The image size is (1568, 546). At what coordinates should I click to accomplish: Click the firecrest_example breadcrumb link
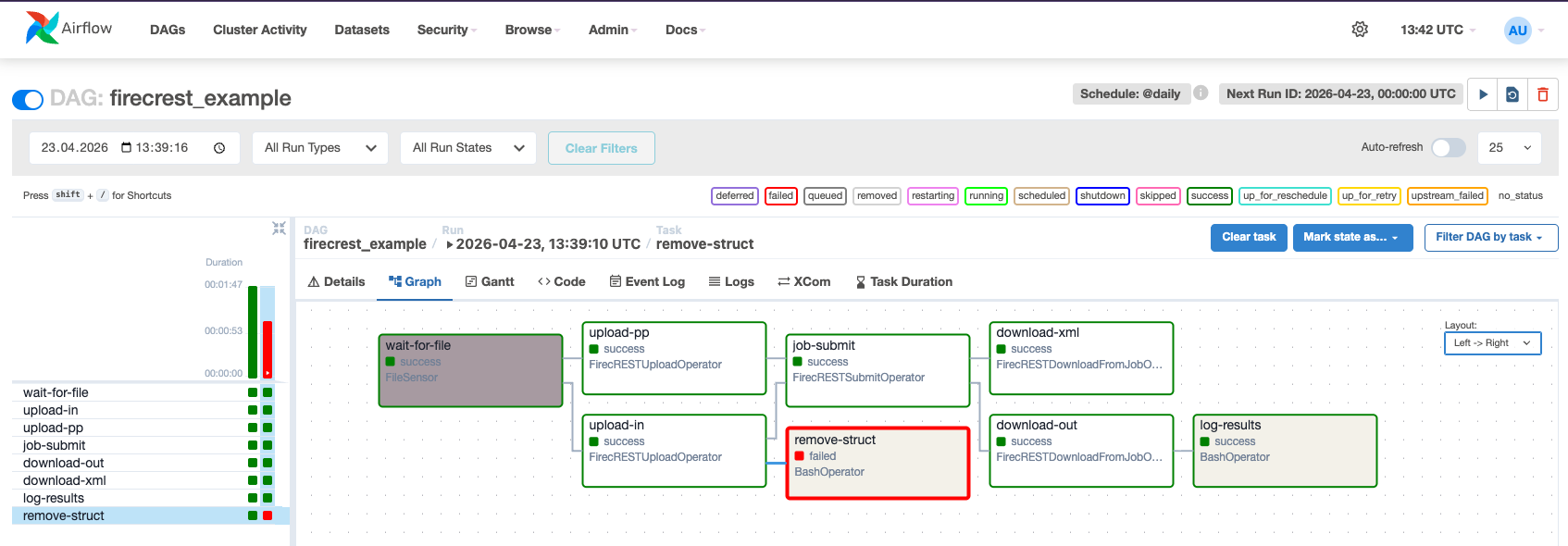365,244
